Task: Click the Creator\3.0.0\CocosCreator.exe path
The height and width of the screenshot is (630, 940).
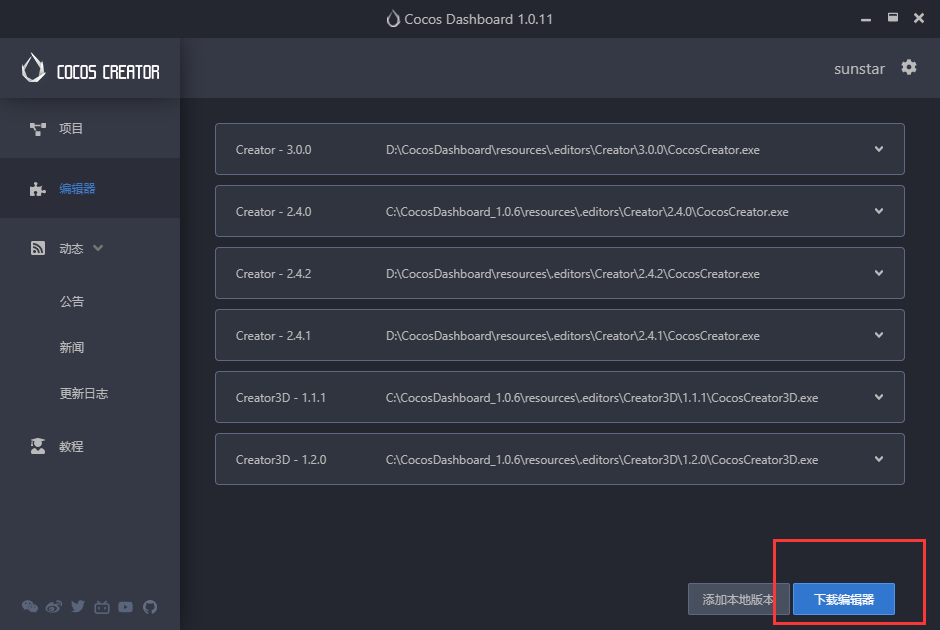Action: (573, 150)
